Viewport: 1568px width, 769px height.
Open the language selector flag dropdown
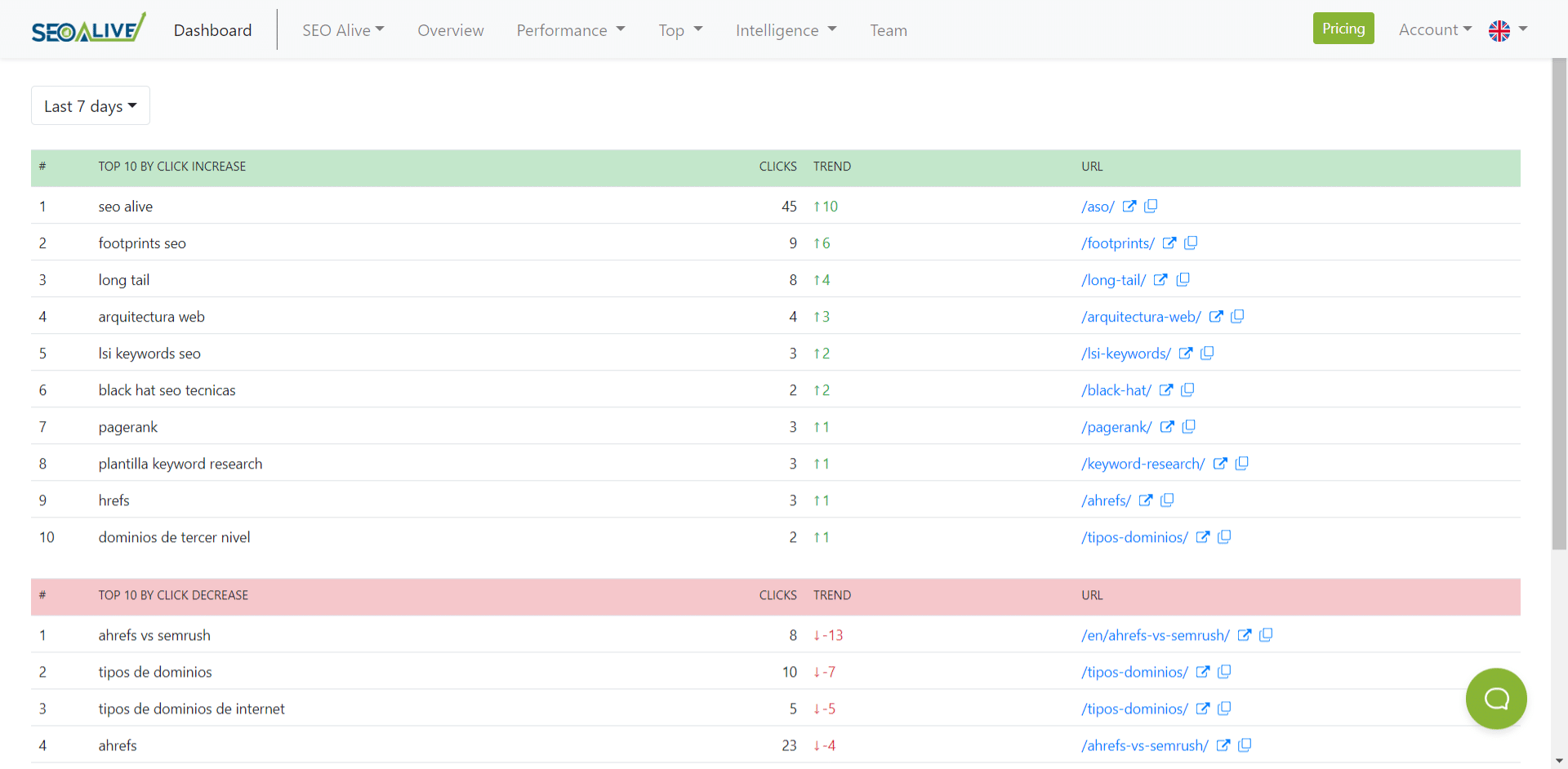1507,30
